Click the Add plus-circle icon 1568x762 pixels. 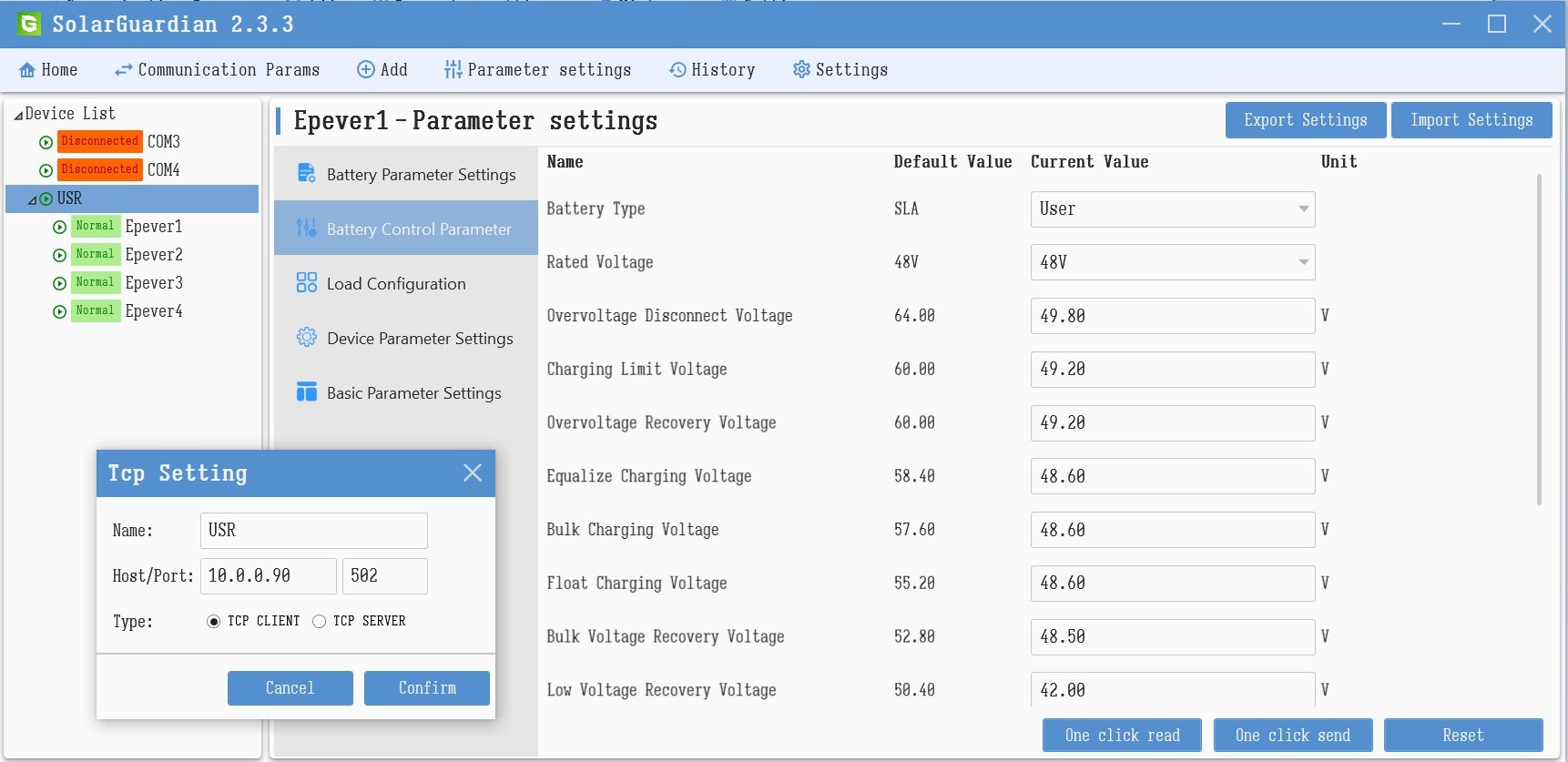tap(365, 70)
